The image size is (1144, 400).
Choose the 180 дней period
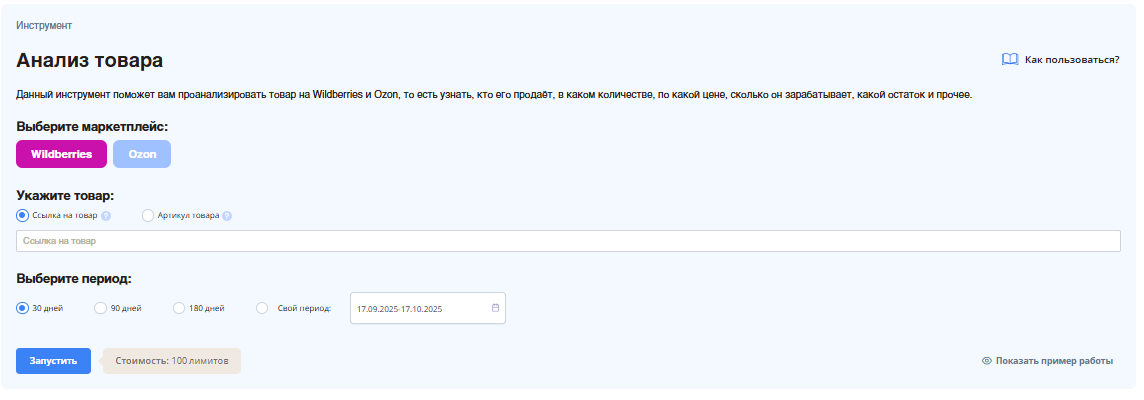point(179,308)
